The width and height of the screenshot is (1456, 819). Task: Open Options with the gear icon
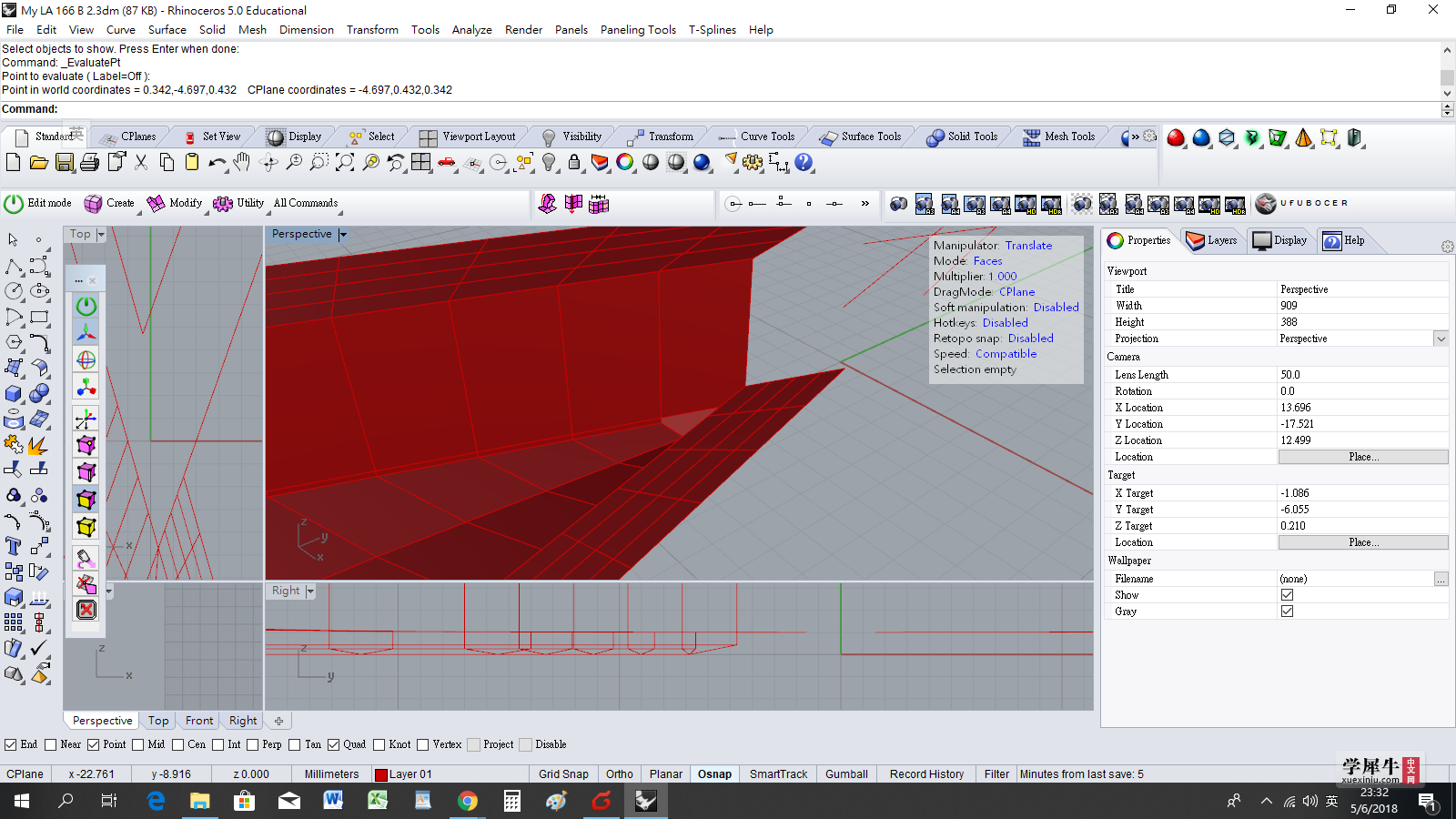point(753,162)
